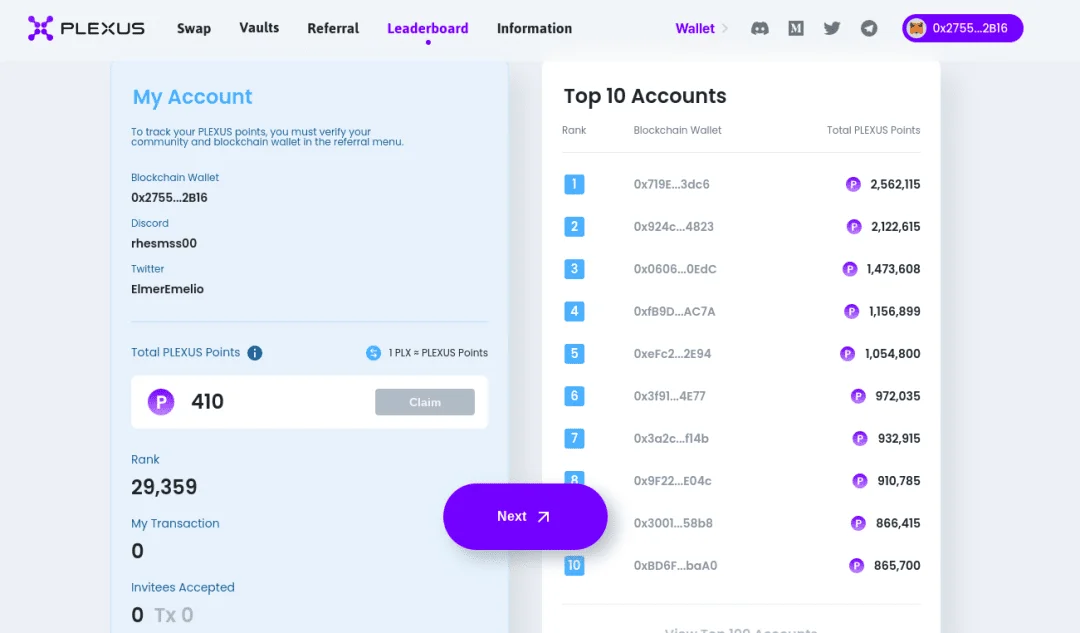
Task: Click rank 10 badge
Action: [x=574, y=565]
